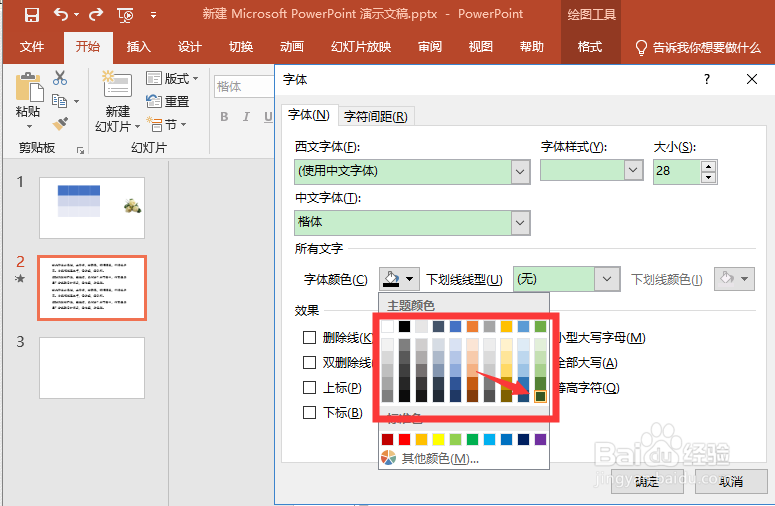
Task: Toggle italic formatting I
Action: [x=246, y=117]
